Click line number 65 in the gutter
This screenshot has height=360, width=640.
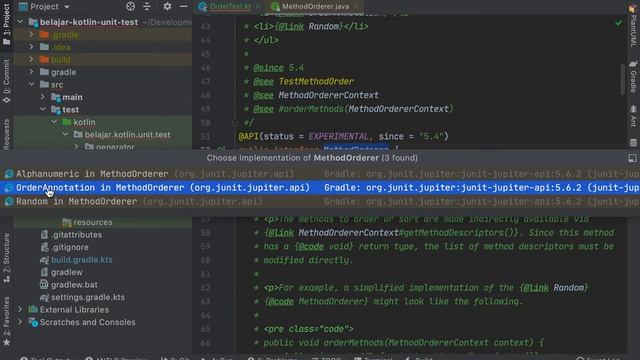[206, 329]
